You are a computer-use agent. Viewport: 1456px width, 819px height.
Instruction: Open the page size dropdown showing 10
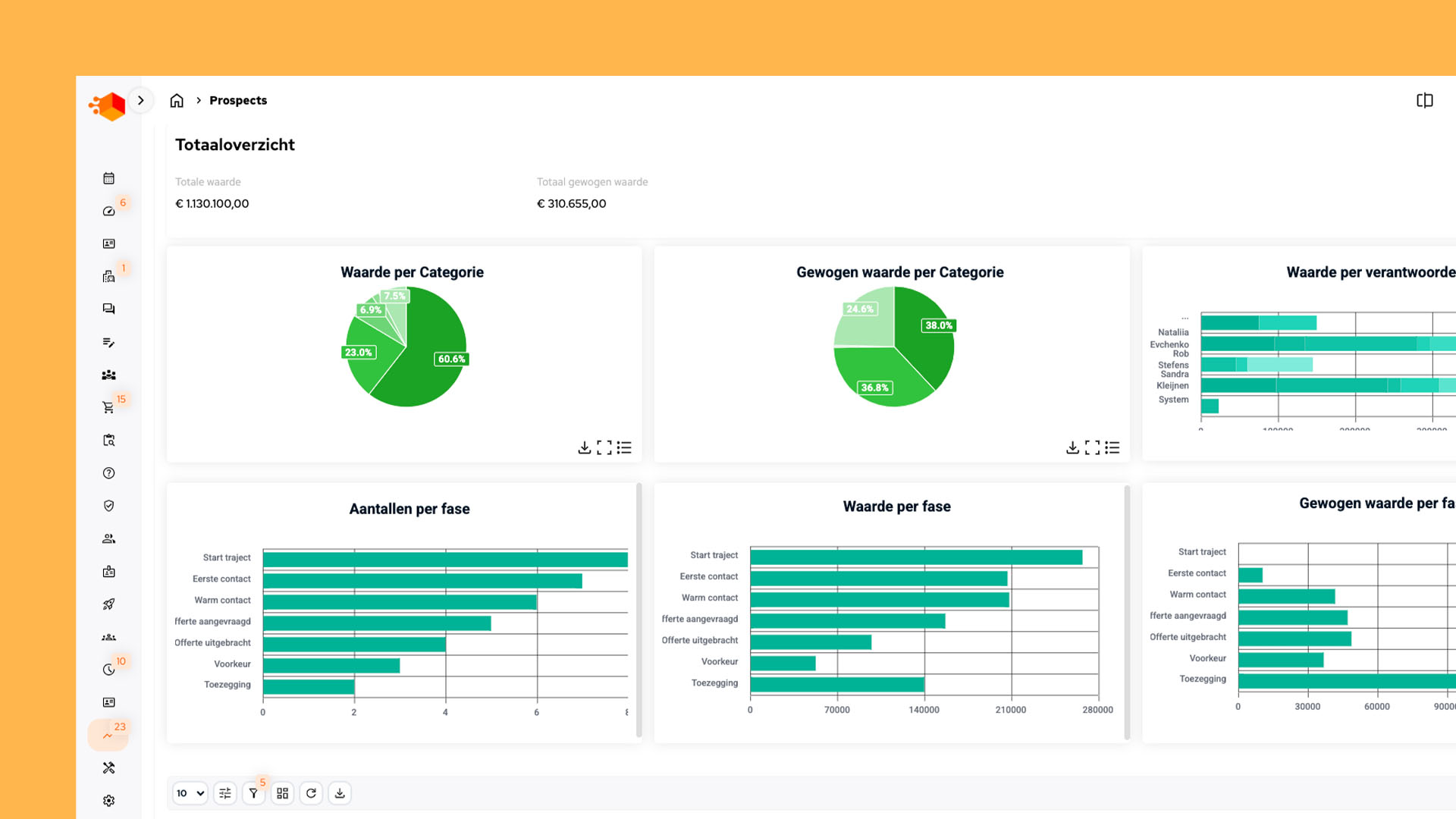click(190, 793)
